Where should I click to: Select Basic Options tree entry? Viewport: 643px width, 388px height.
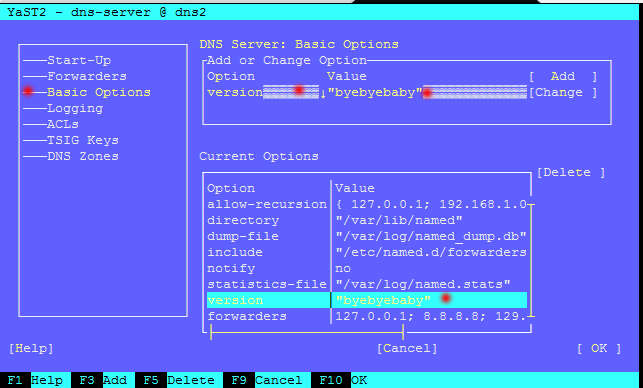tap(99, 92)
